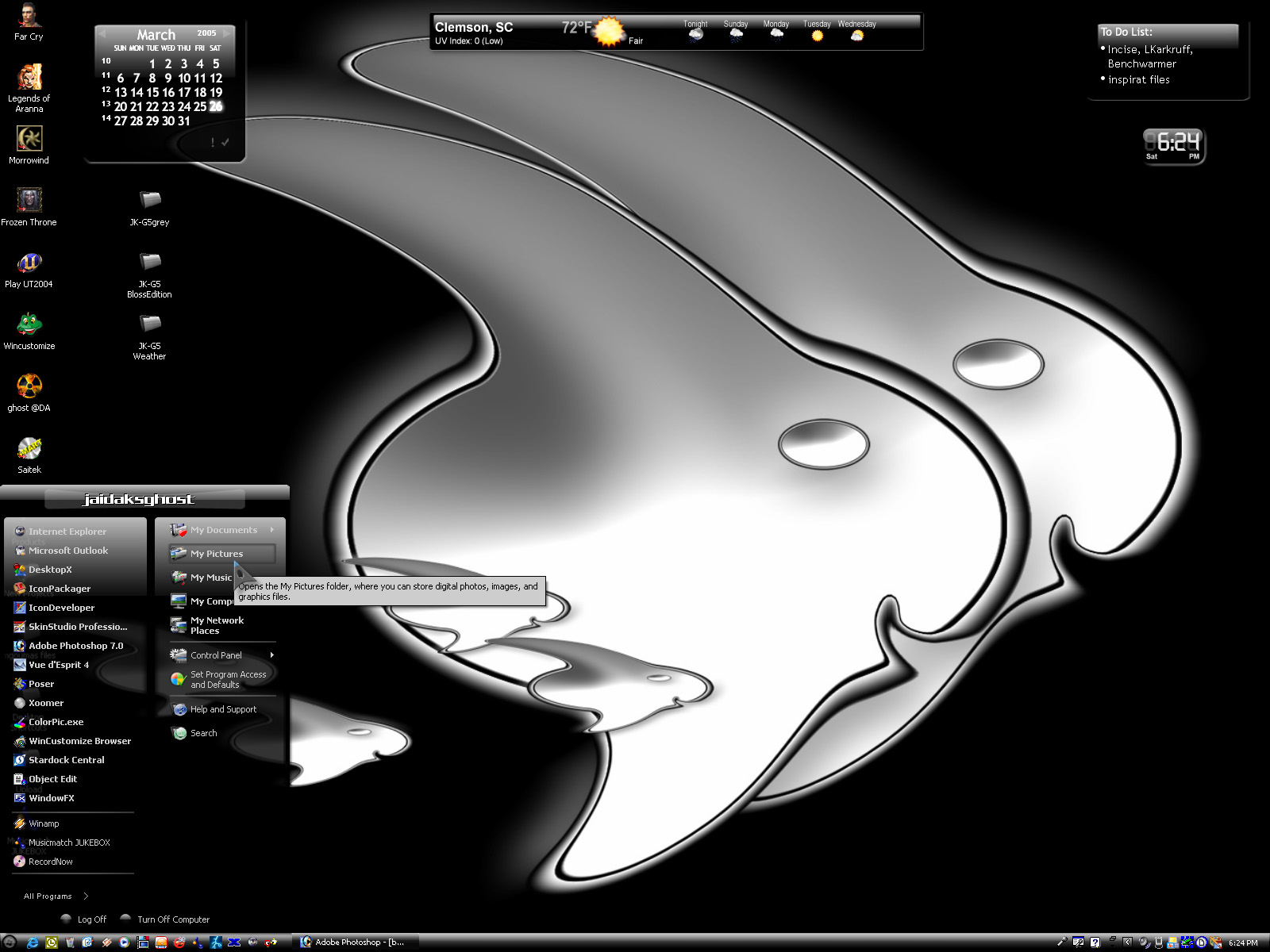The width and height of the screenshot is (1270, 952).
Task: Launch Internet Explorer from the quick launch bar
Action: (x=33, y=942)
